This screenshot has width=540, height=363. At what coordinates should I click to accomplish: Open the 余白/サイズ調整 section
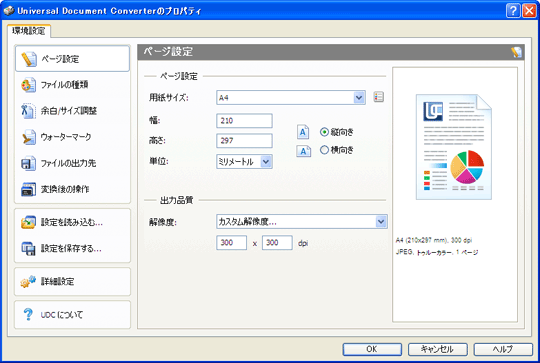pos(72,111)
